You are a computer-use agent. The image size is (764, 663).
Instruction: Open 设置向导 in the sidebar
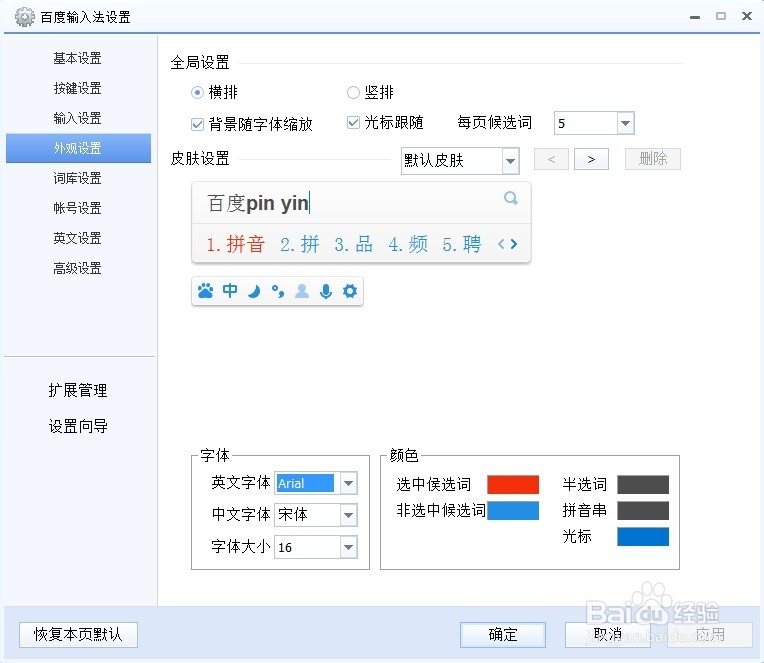[78, 426]
